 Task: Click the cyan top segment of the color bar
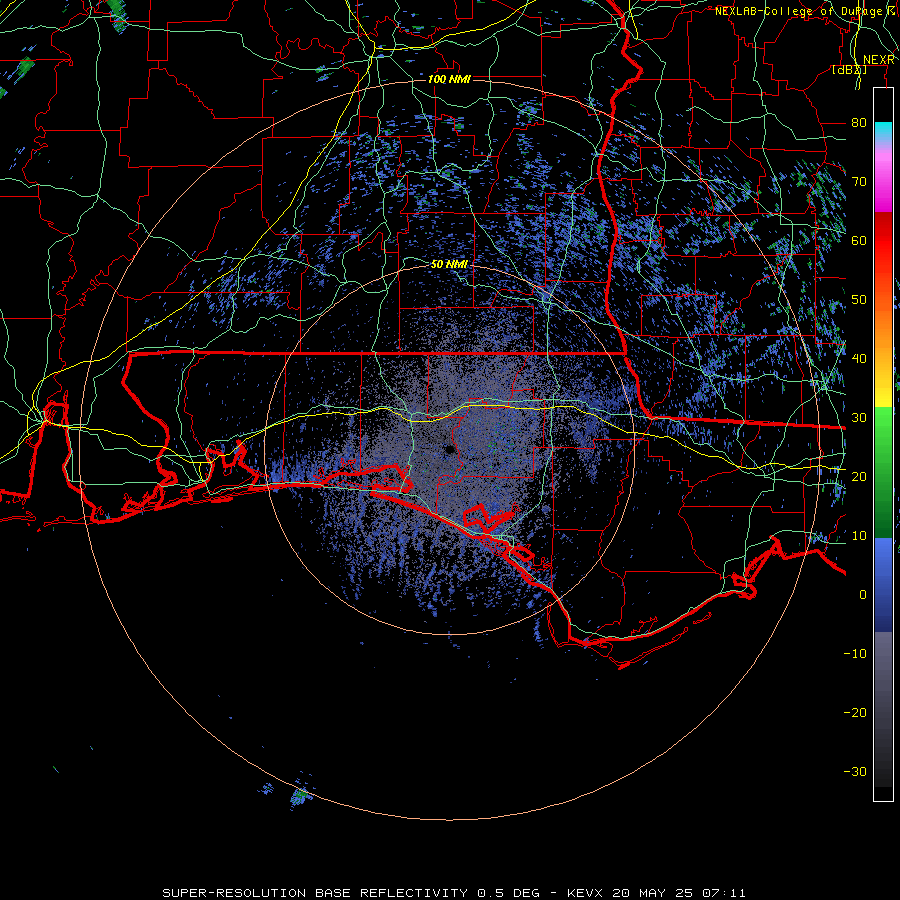tap(883, 131)
